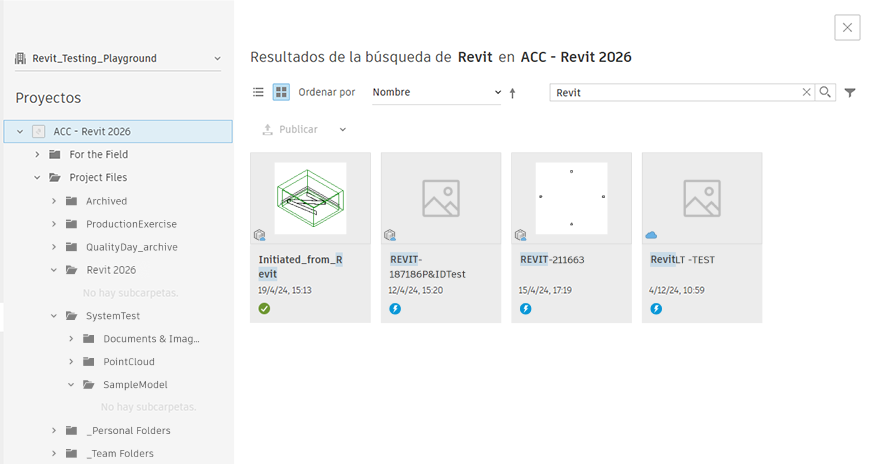This screenshot has width=876, height=464.
Task: Click the Documents & Imag... folder icon
Action: tap(89, 338)
